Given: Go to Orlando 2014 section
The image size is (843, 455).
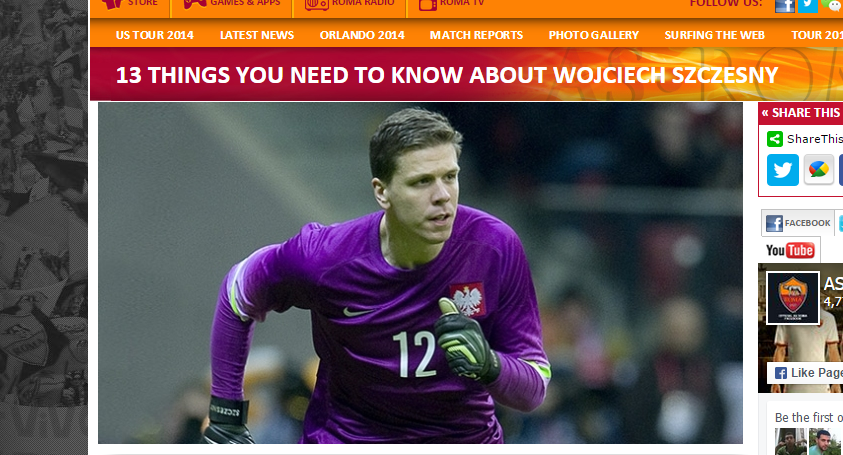Looking at the screenshot, I should (362, 35).
